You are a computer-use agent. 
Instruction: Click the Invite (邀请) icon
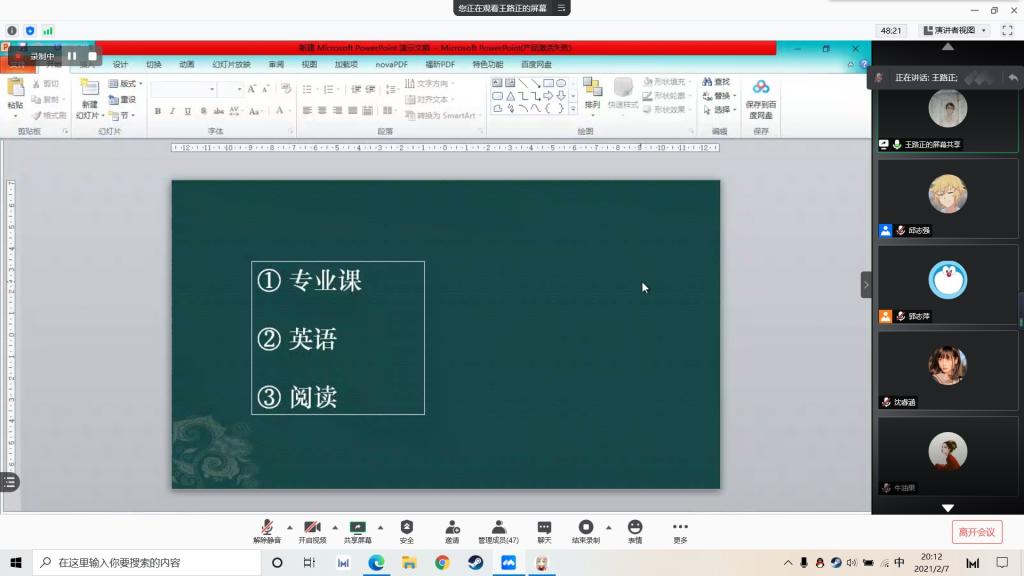pos(452,528)
